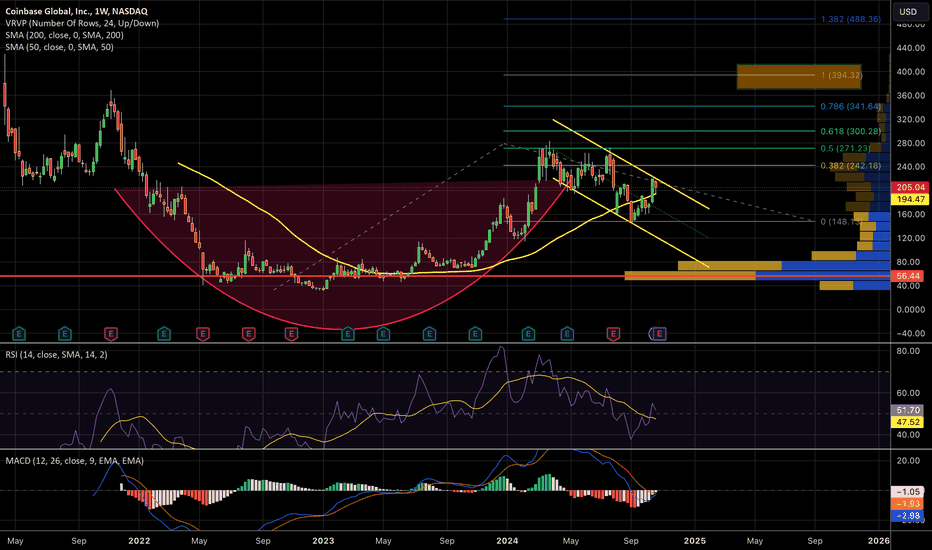Open the USD currency selector
Image resolution: width=932 pixels, height=550 pixels.
pos(908,11)
